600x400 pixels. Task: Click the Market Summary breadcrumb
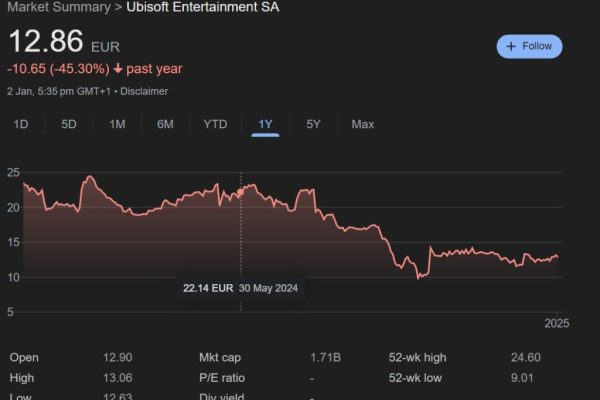[59, 7]
